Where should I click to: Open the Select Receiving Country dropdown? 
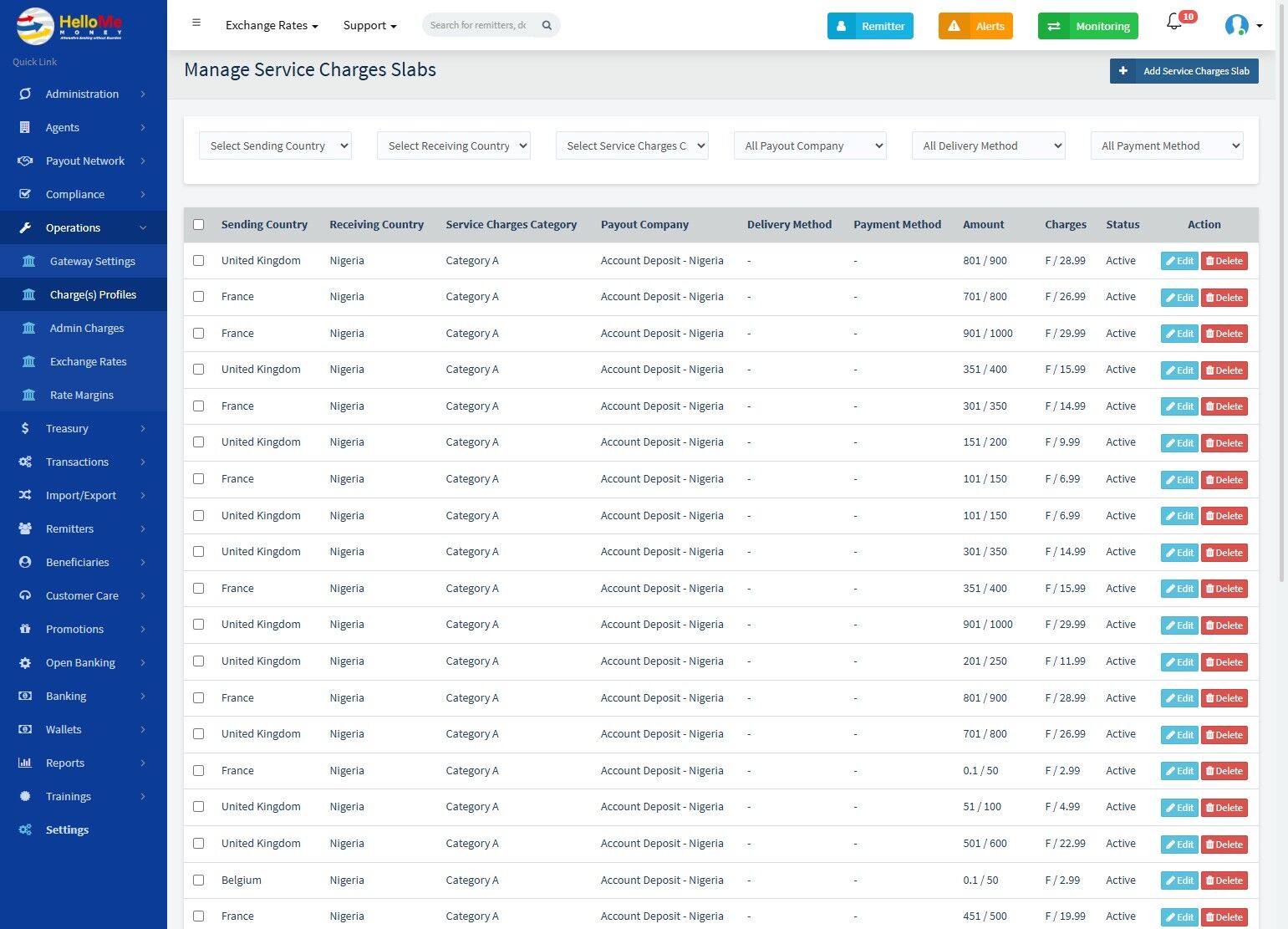click(x=454, y=145)
